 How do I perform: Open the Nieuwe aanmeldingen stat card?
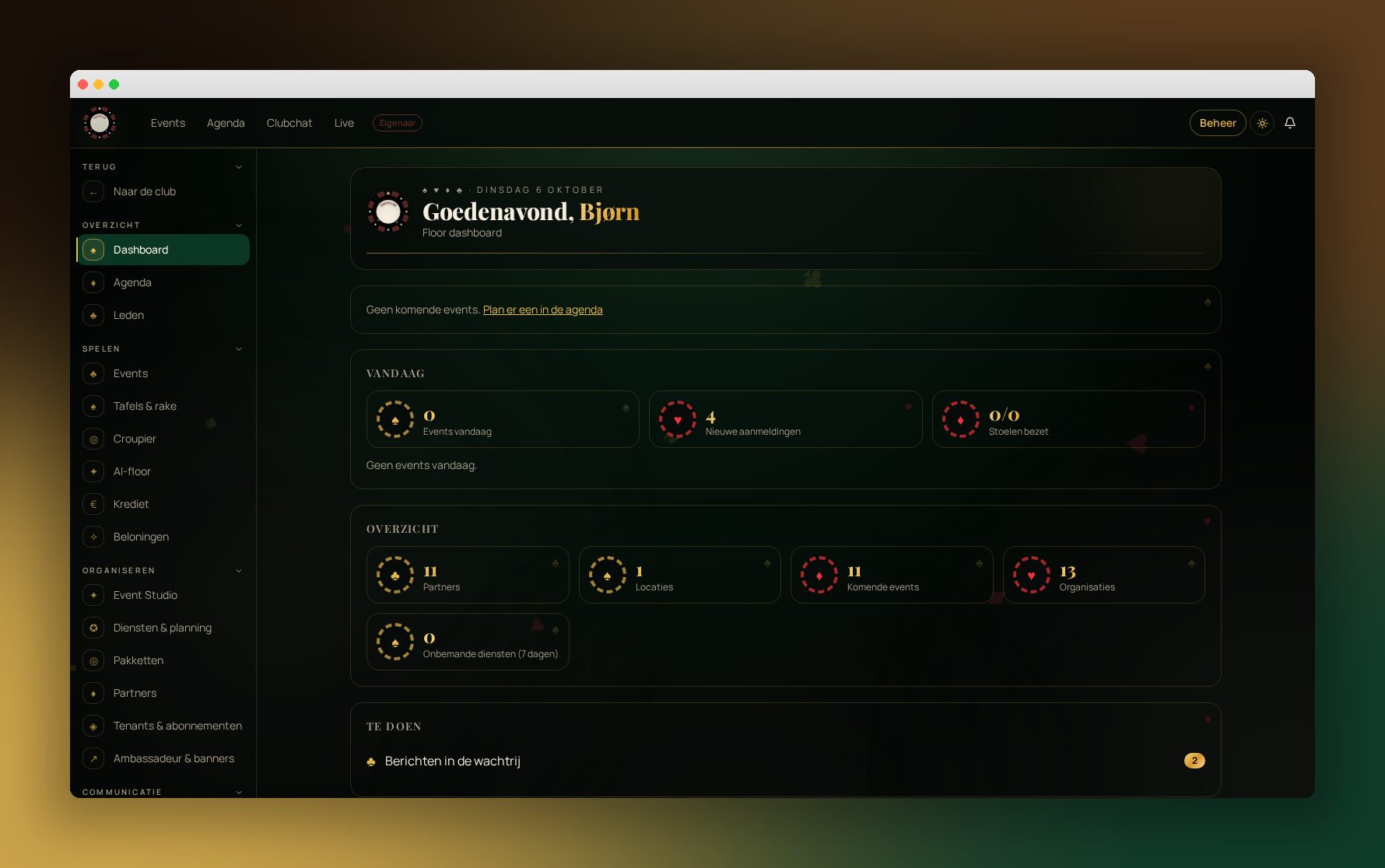click(x=786, y=419)
